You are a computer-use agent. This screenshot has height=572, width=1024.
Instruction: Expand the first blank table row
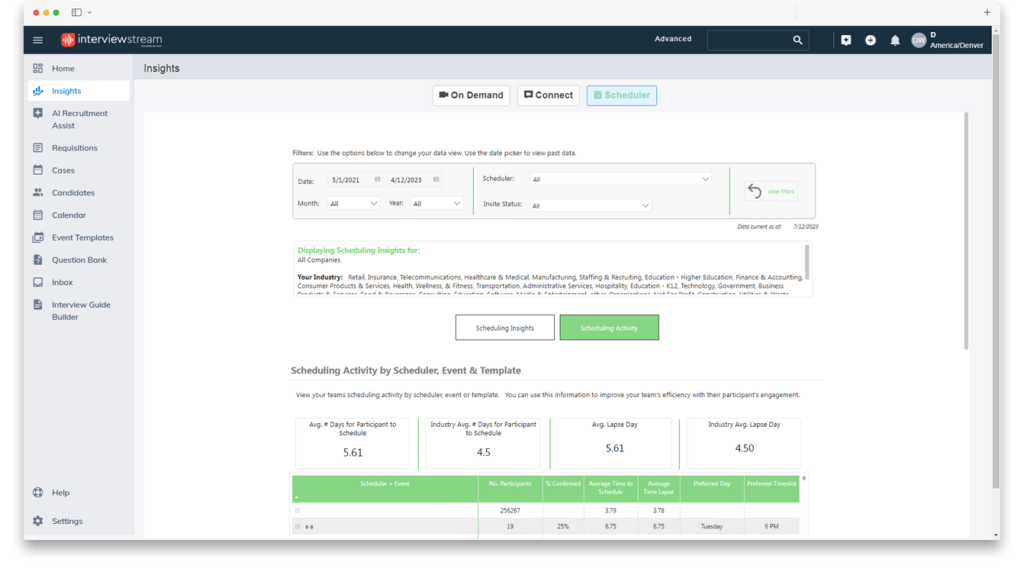pos(297,511)
